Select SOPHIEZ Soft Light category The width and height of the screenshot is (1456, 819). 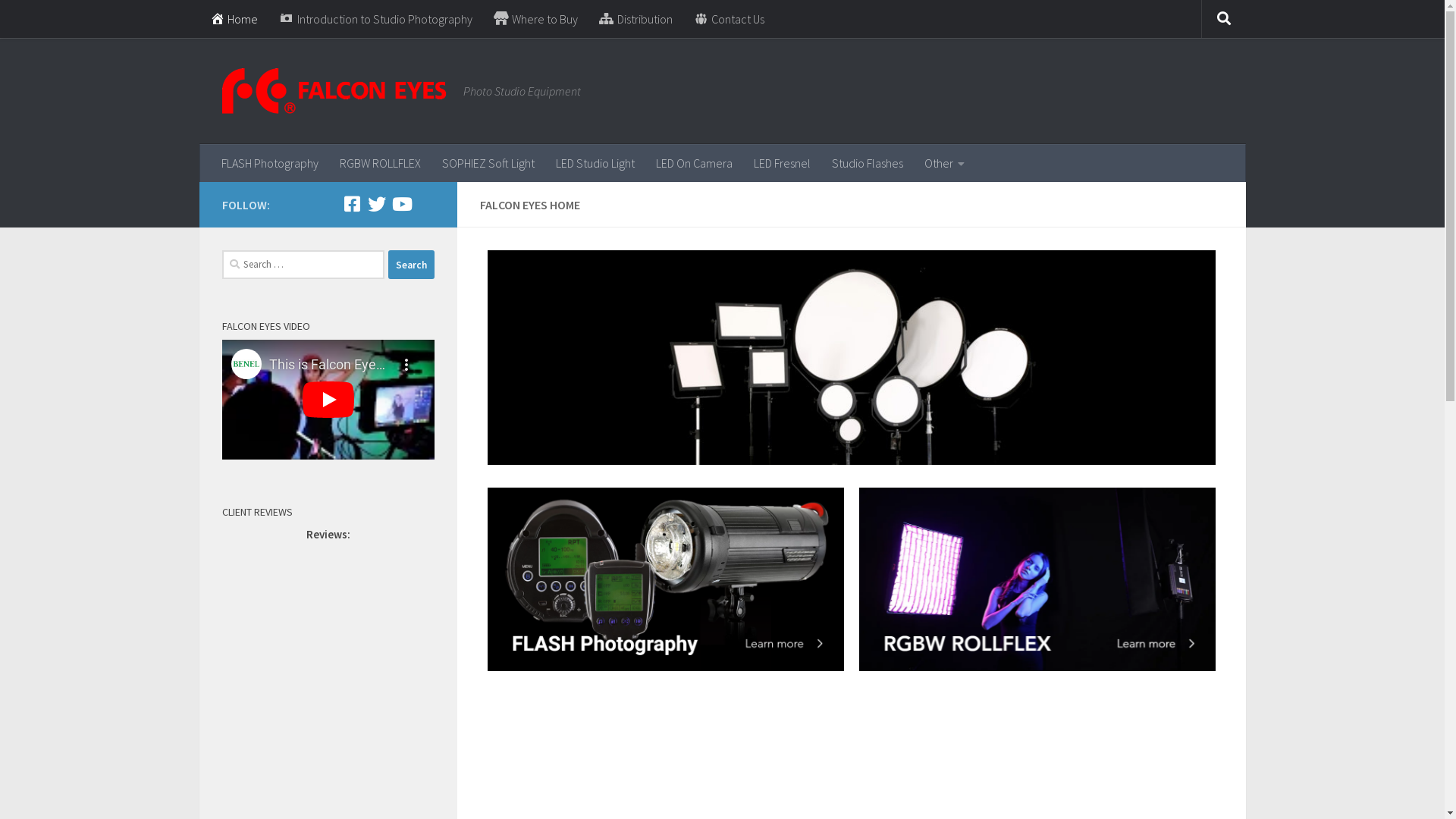pyautogui.click(x=488, y=163)
